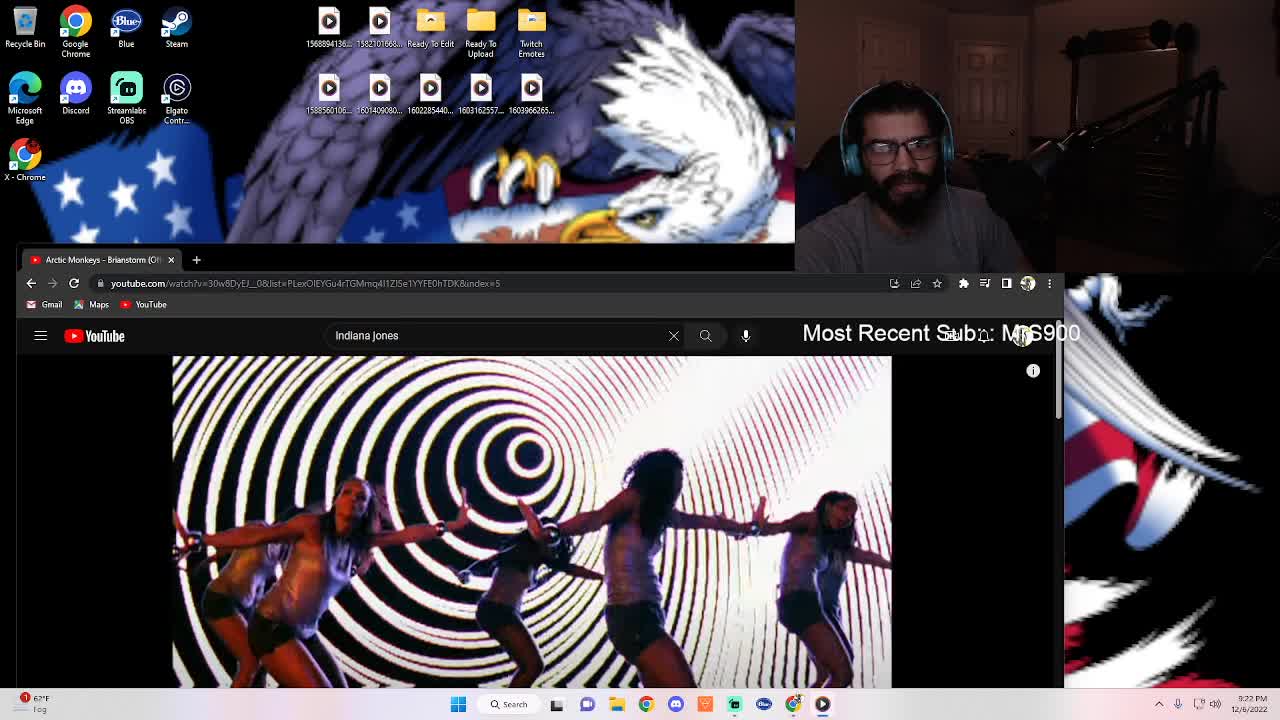
Task: Open taskbar Search box
Action: 508,704
